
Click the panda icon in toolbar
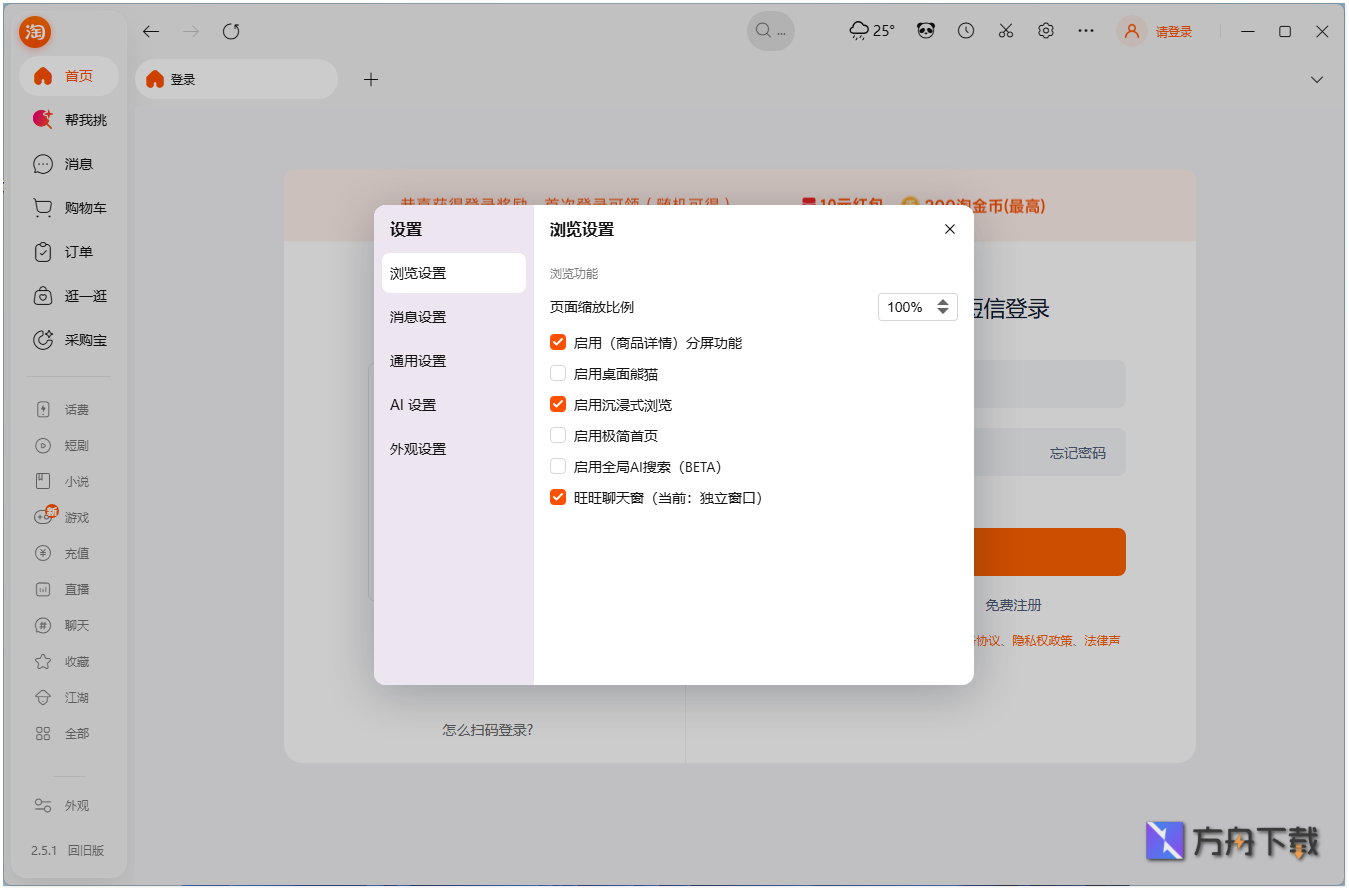coord(926,31)
